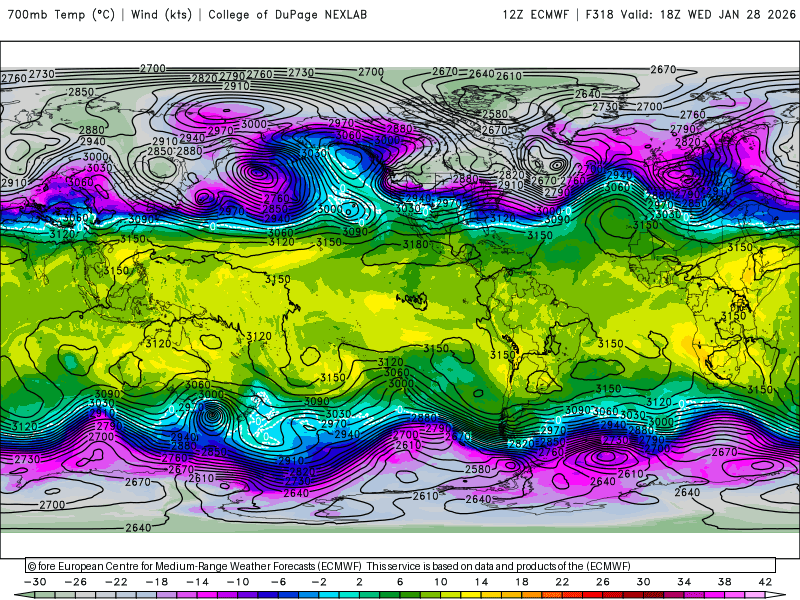
Task: Select the "10" legend value
Action: pyautogui.click(x=441, y=582)
